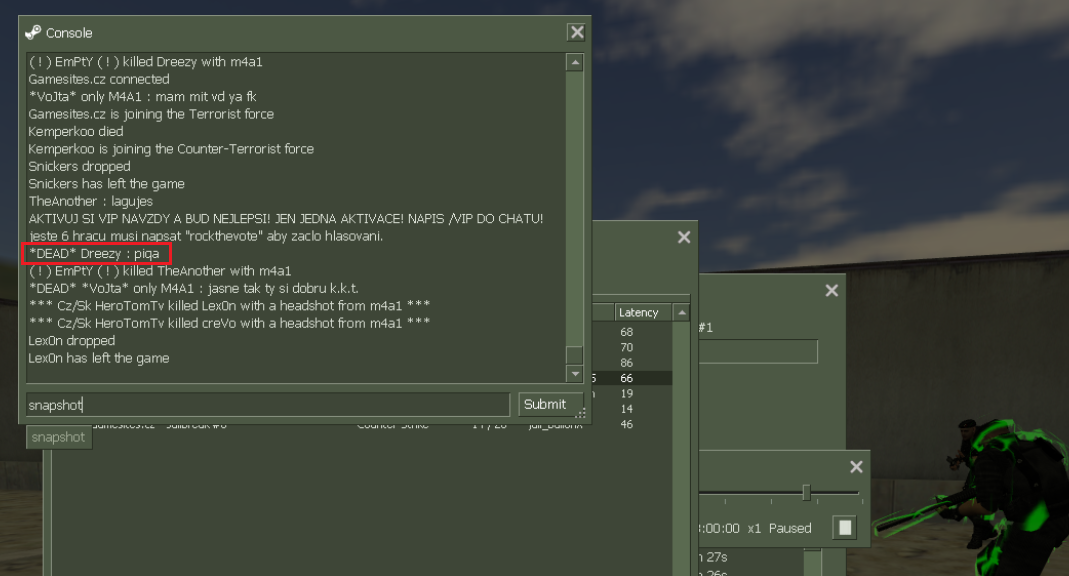
Task: Click the Submit button in Console
Action: 550,404
